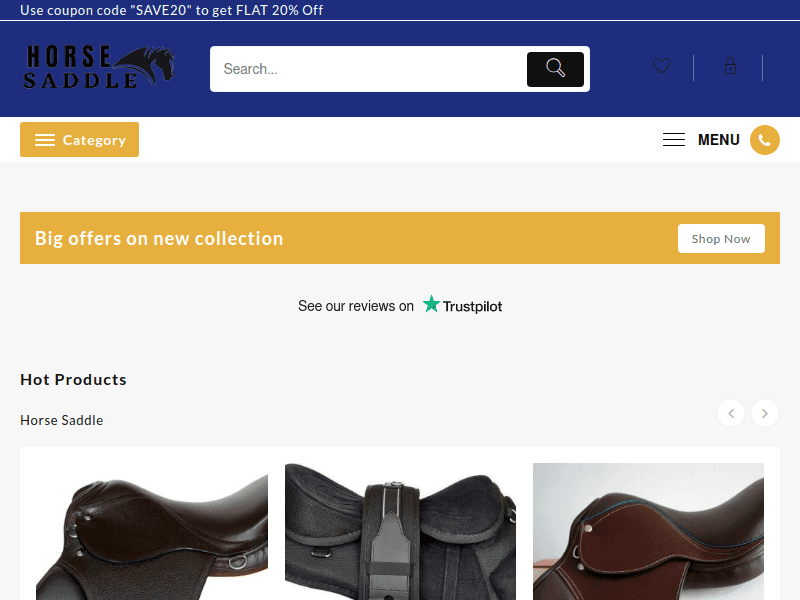The height and width of the screenshot is (600, 800).
Task: Click the orange phone call icon
Action: point(765,140)
